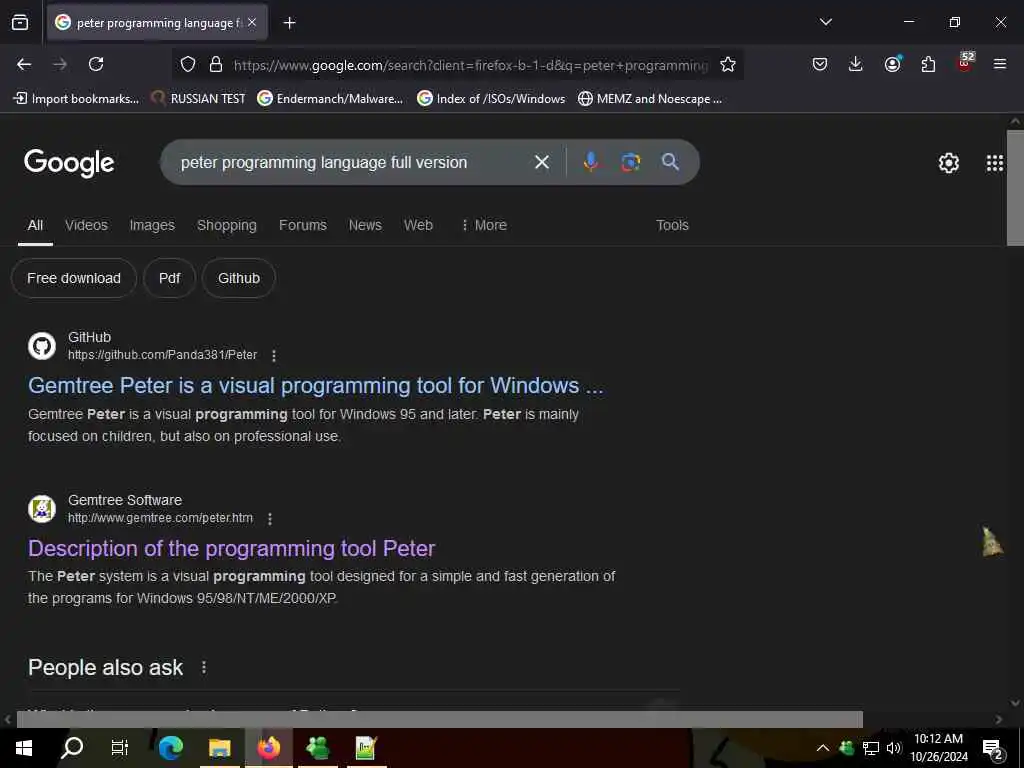Open the Firefox extensions panel
Screen dimensions: 1024x768
tap(928, 64)
